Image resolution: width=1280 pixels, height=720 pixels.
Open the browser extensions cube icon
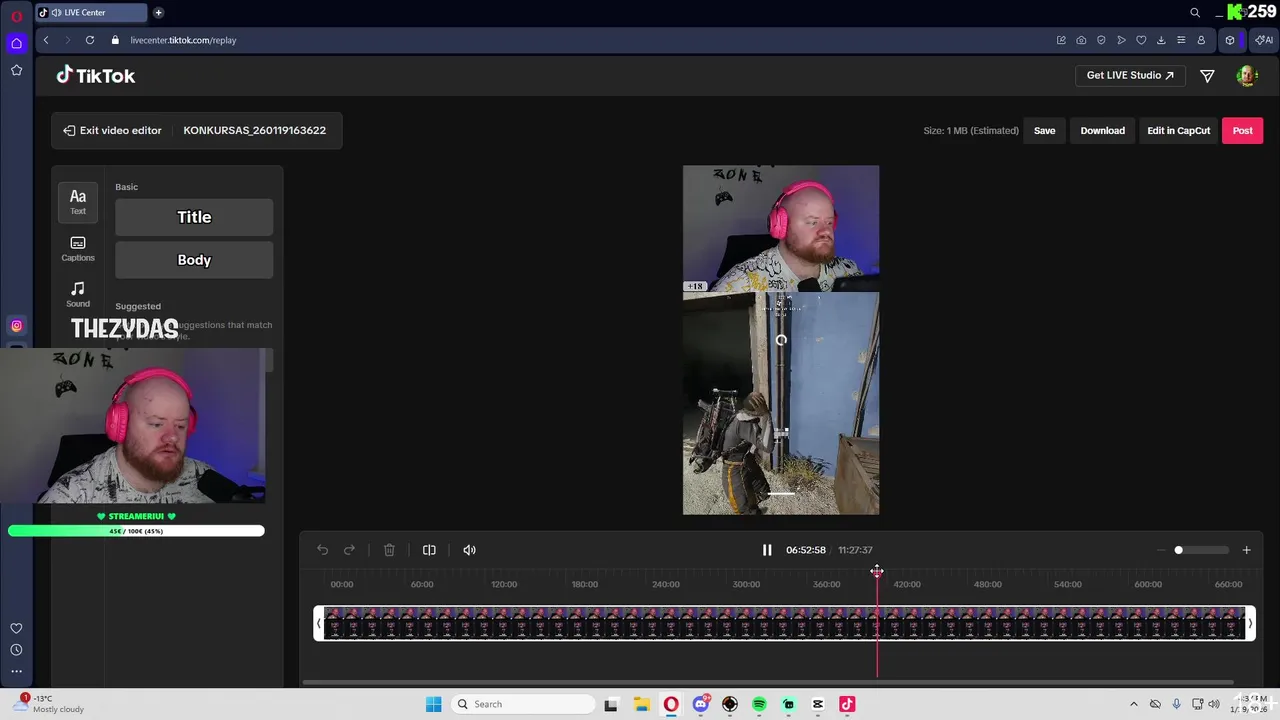(1230, 40)
